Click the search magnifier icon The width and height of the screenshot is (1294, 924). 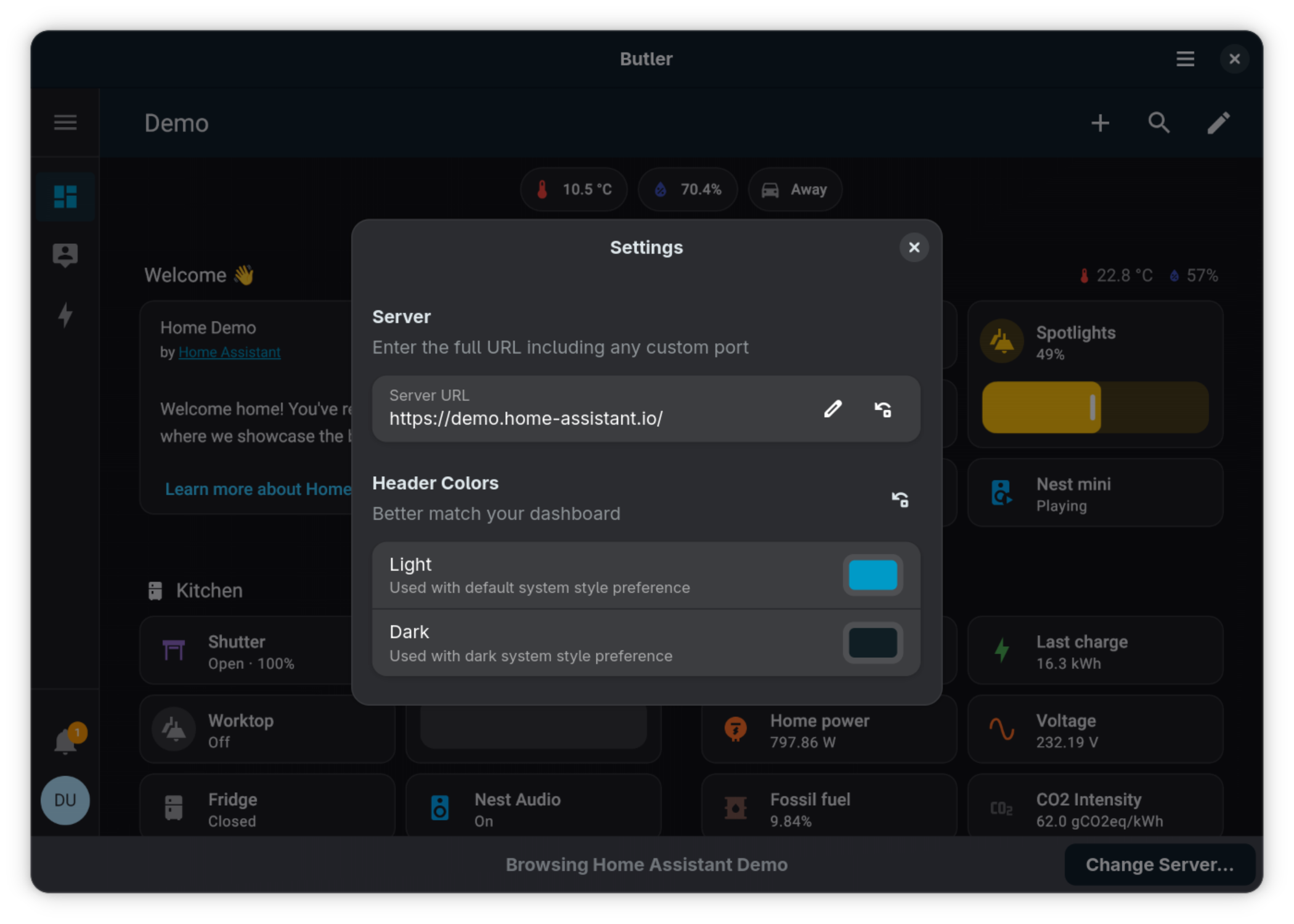1158,123
